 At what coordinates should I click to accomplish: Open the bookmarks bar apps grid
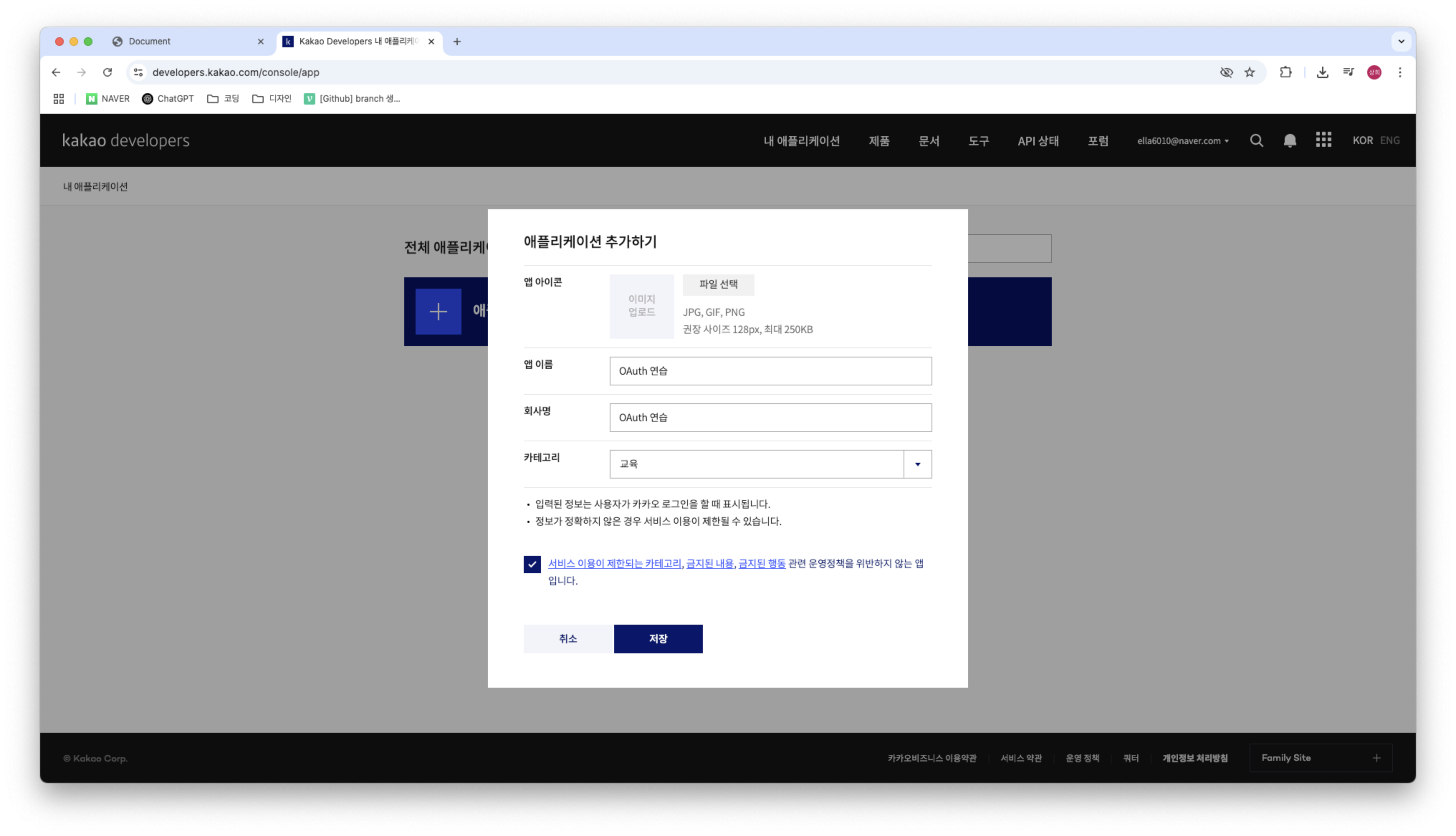[58, 99]
